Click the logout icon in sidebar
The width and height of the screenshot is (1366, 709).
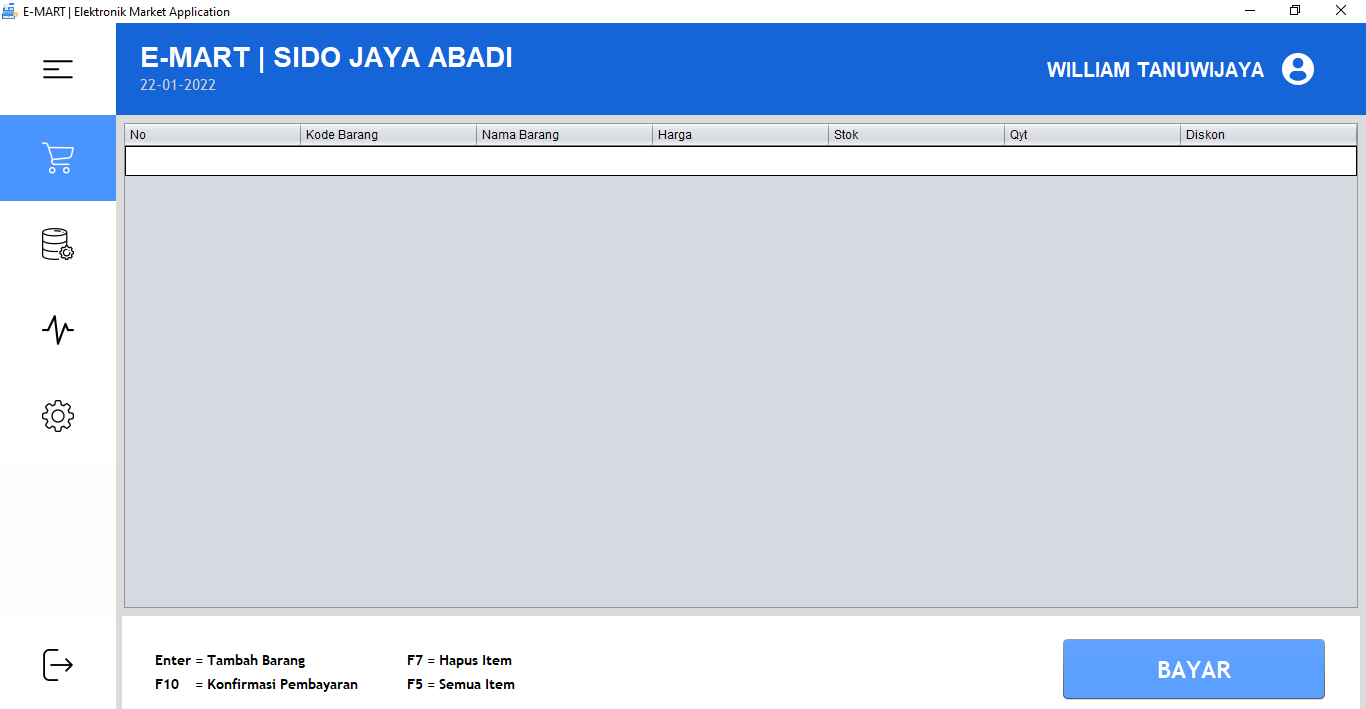click(x=57, y=665)
